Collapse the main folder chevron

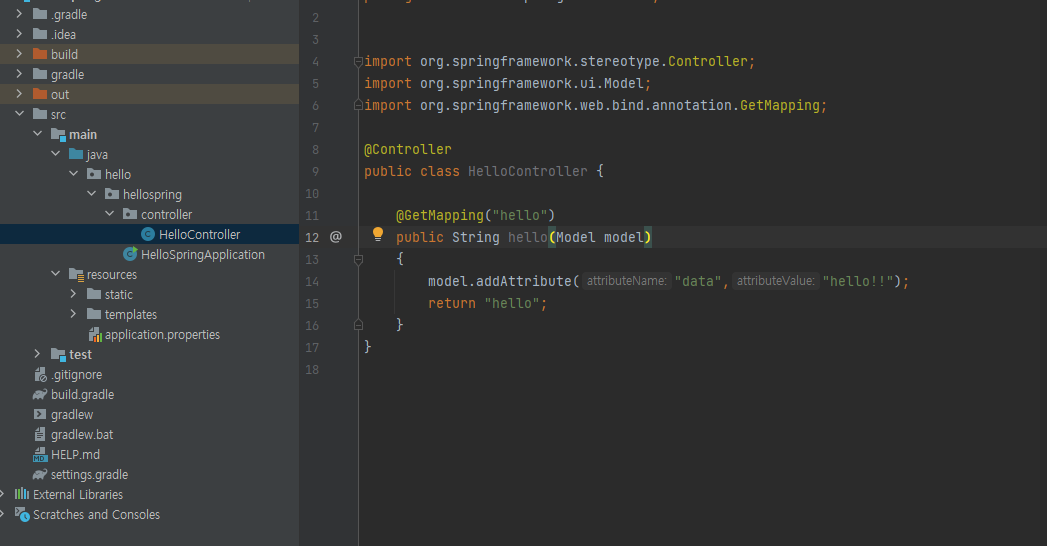tap(37, 134)
